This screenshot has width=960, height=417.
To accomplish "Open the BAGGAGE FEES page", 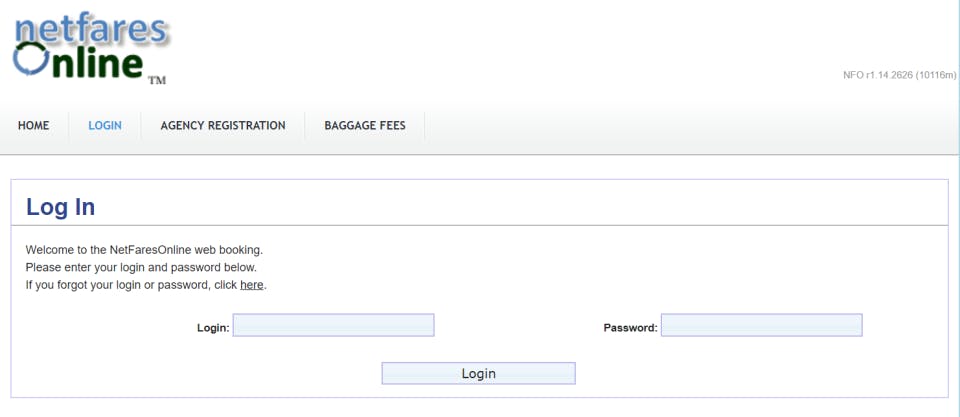I will 365,126.
